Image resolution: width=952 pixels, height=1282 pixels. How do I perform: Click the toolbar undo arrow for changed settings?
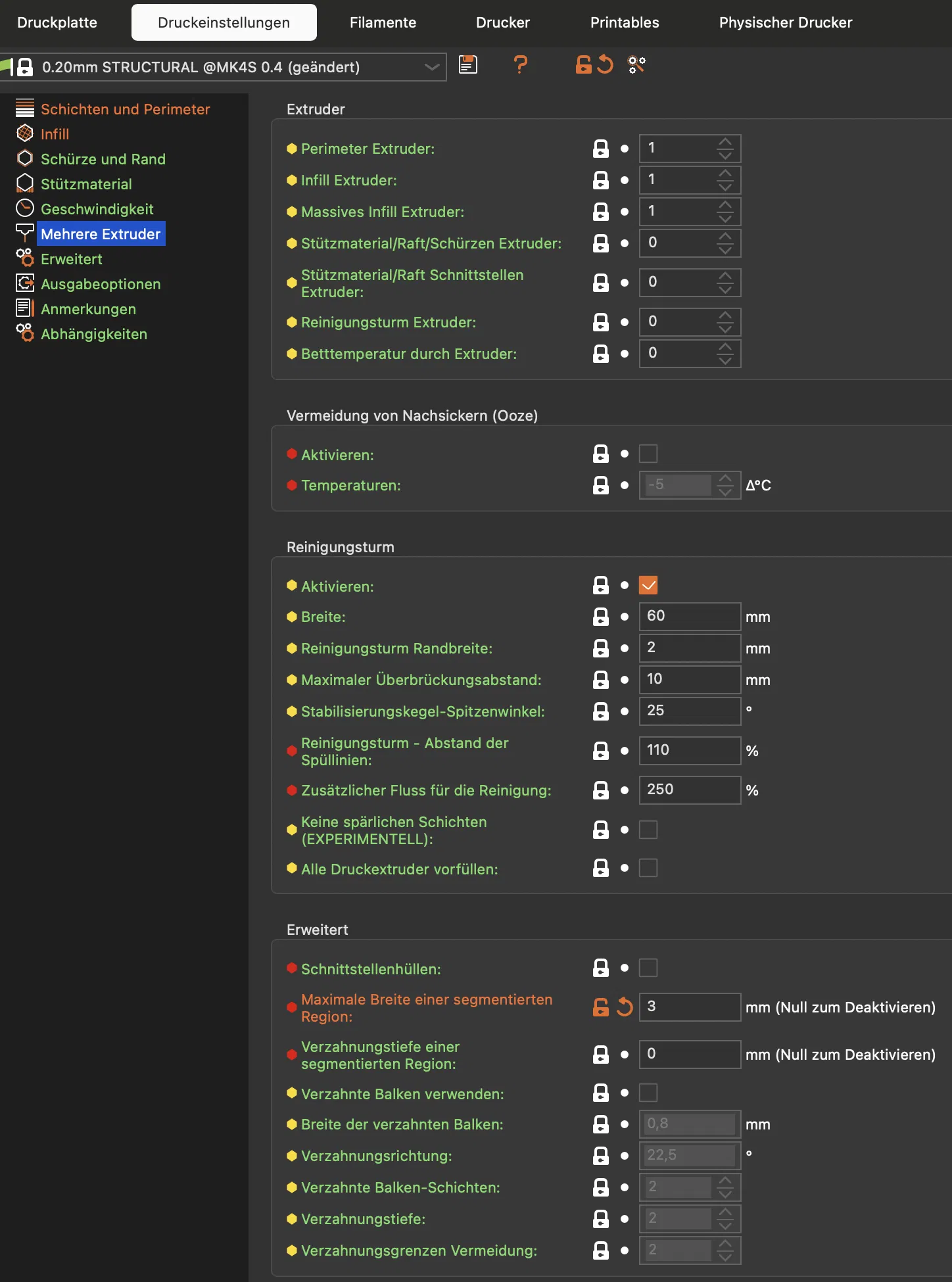[606, 64]
